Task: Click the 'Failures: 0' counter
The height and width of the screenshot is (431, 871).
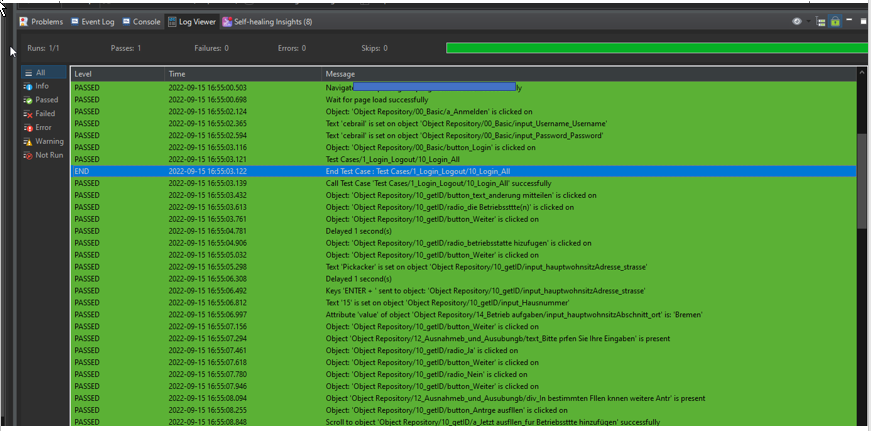Action: click(212, 48)
